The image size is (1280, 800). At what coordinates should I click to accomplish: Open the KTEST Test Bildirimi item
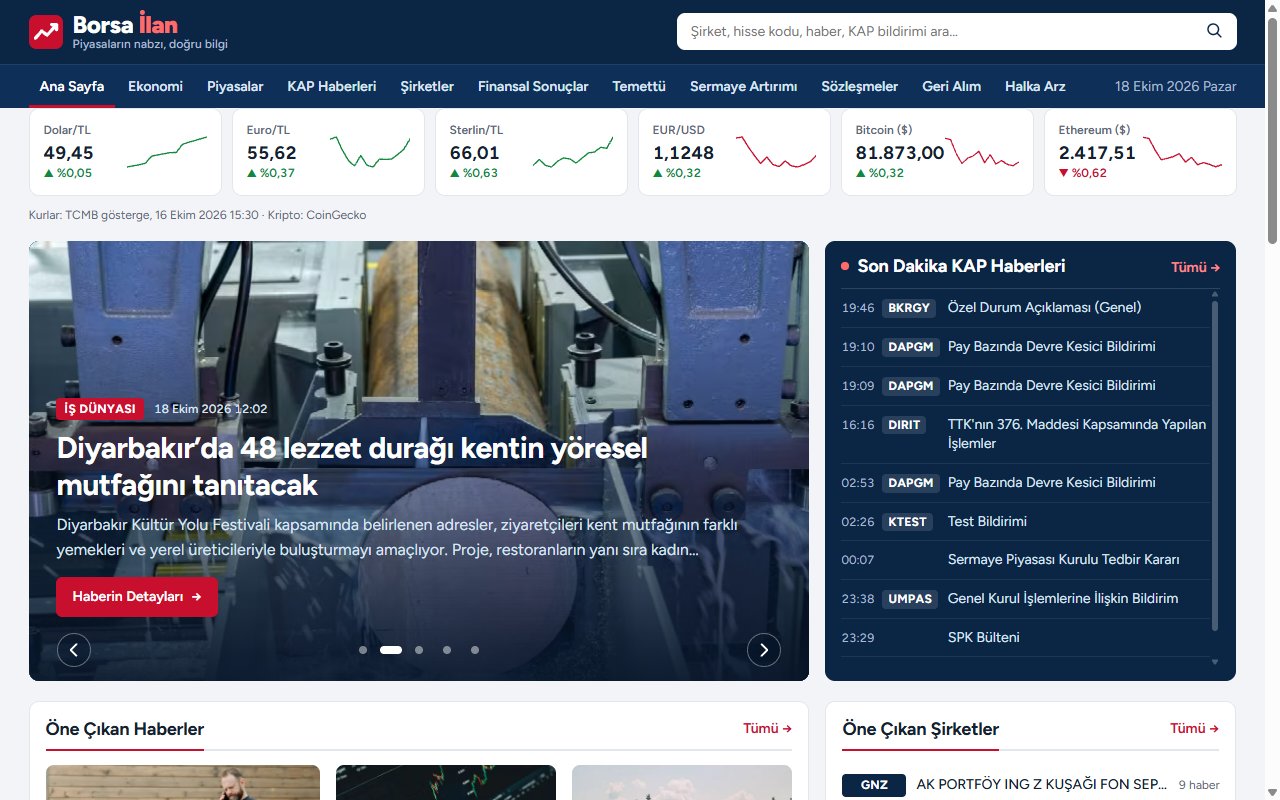[1025, 522]
